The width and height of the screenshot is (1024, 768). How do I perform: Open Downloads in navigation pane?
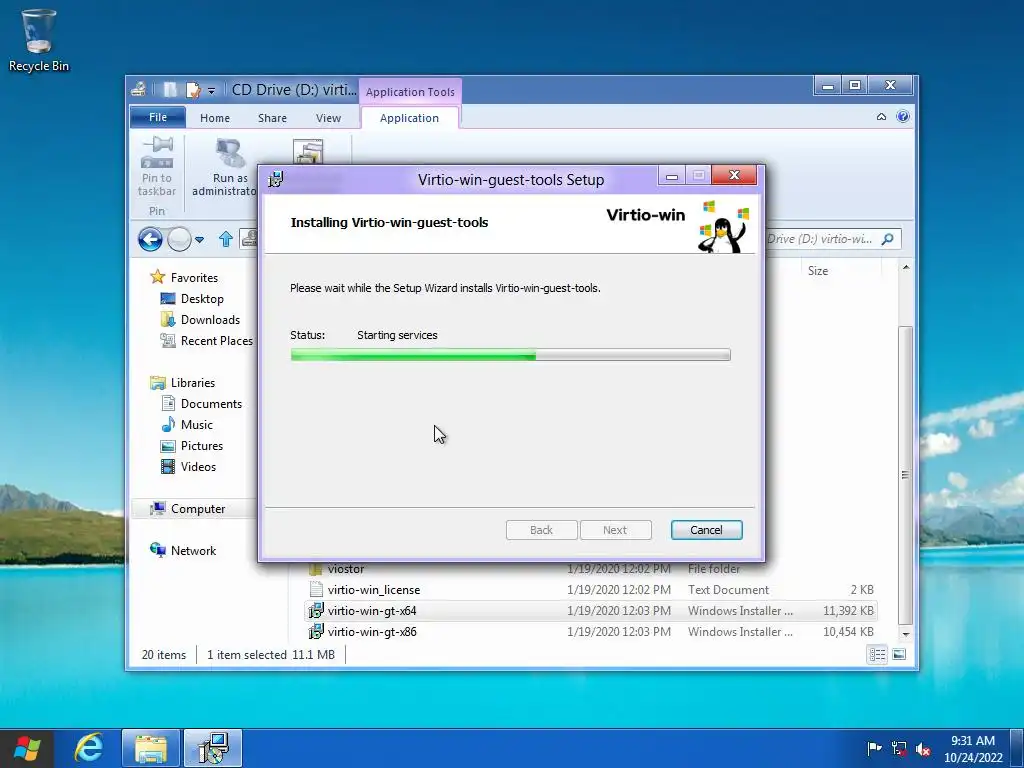210,319
